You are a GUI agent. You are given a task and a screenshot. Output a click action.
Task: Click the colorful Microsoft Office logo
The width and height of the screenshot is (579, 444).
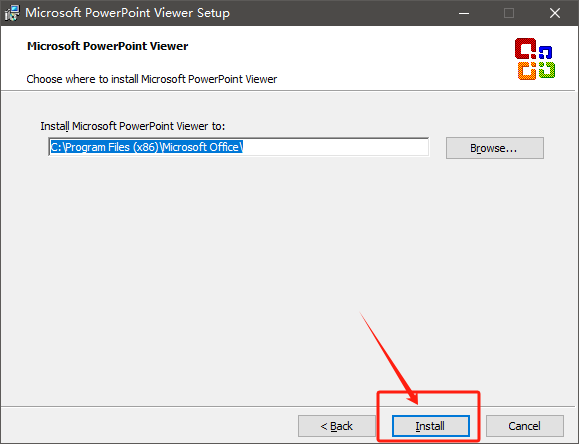(x=535, y=59)
